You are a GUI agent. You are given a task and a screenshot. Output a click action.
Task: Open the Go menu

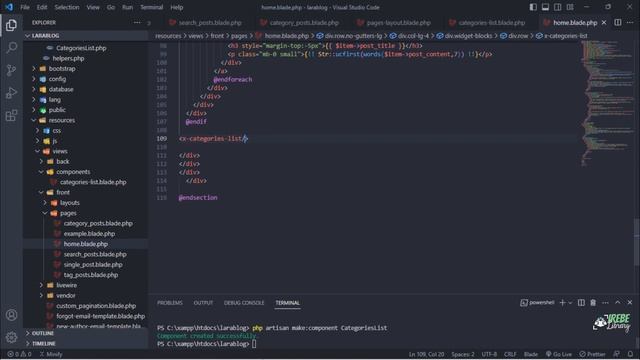click(111, 7)
